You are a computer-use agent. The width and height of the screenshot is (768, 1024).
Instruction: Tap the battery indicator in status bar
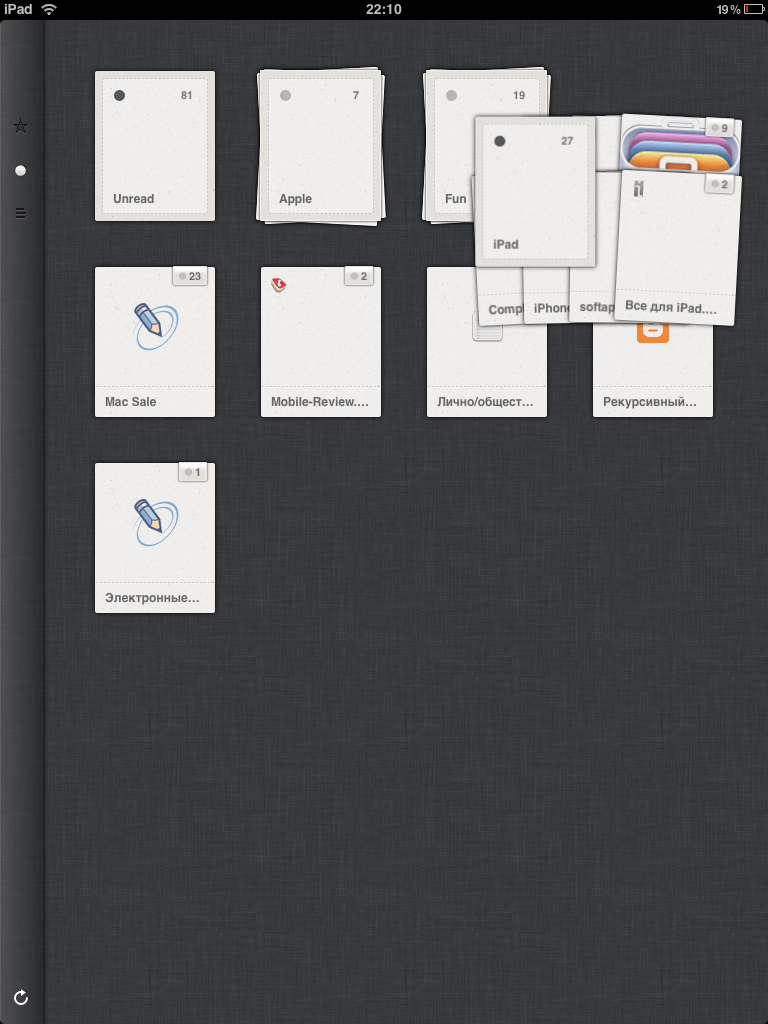[754, 9]
